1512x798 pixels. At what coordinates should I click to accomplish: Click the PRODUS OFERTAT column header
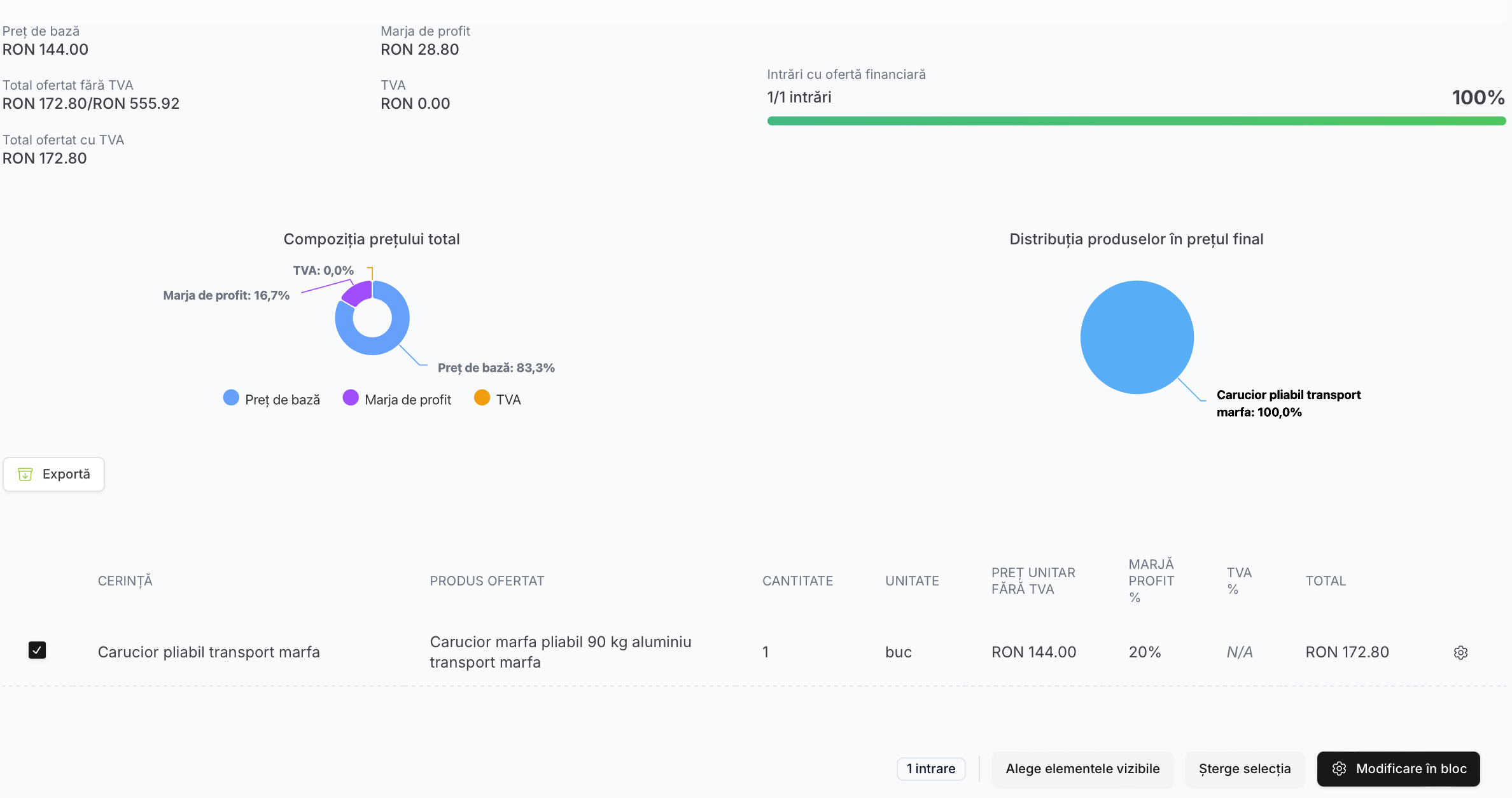(x=487, y=580)
